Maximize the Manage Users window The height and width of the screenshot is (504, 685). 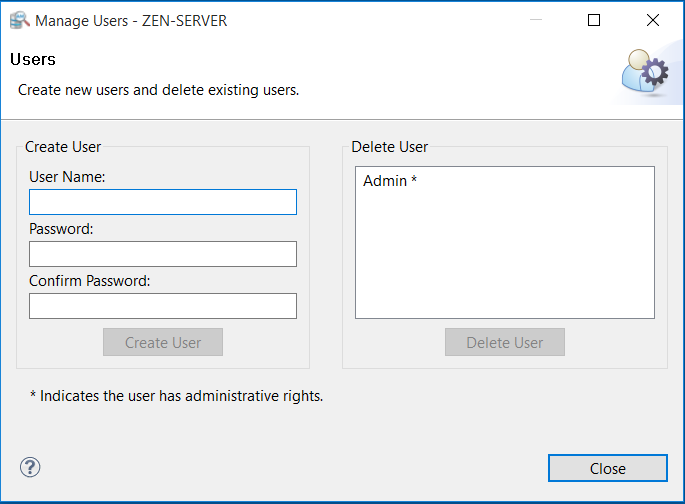pos(594,20)
